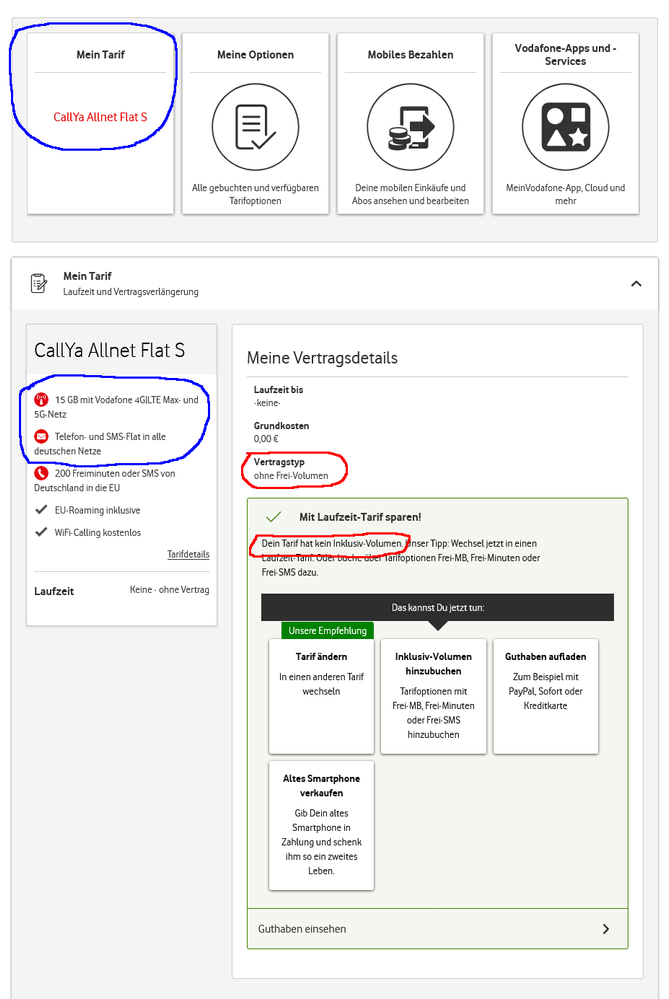Click the Vodafone-Apps und -Services shapes icon
669x999 pixels.
565,127
